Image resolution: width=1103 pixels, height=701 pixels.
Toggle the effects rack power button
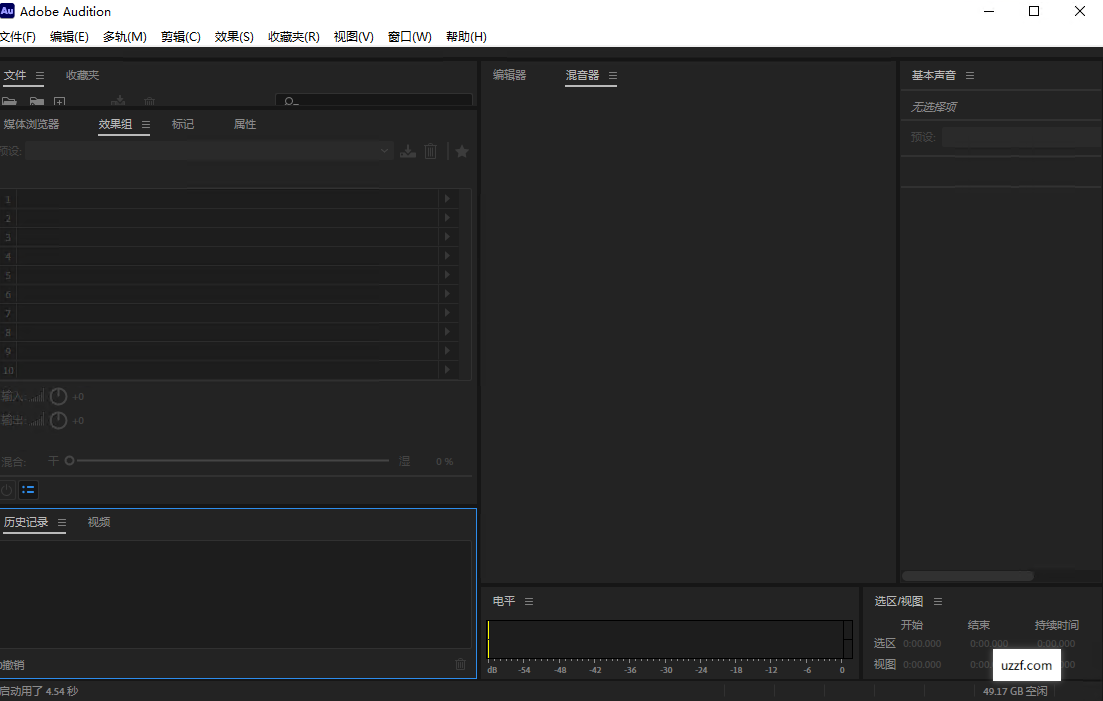pyautogui.click(x=8, y=489)
